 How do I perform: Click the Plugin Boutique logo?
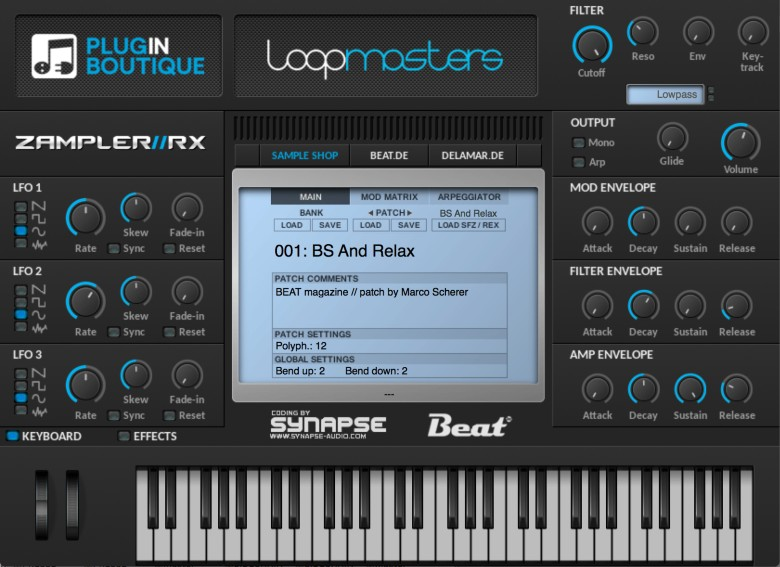(x=118, y=56)
